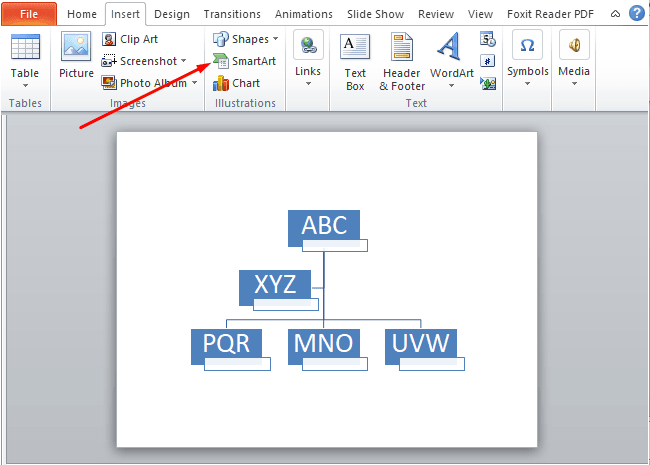Expand the Links dropdown arrow

click(x=308, y=84)
